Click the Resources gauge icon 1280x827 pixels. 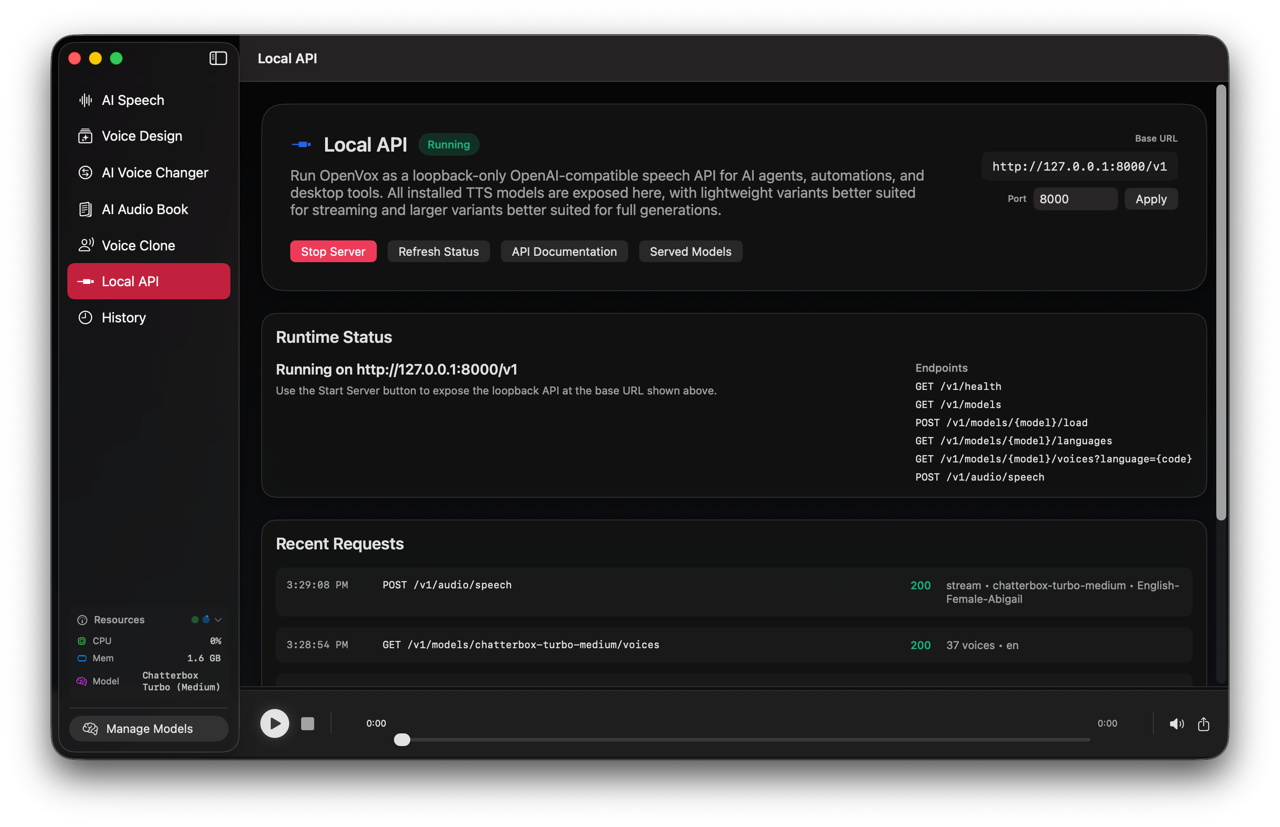point(83,619)
